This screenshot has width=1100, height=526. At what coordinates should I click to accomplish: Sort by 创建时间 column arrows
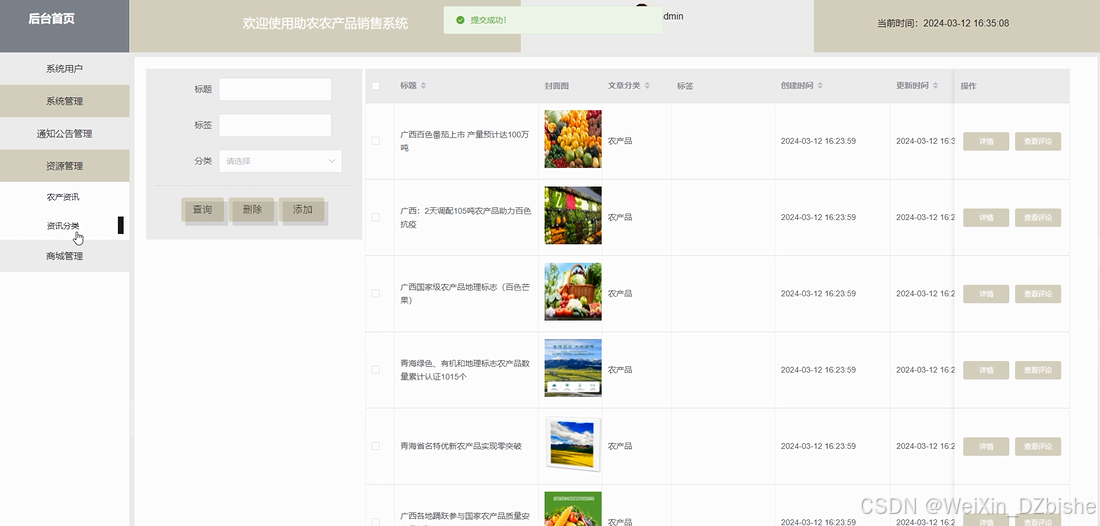pyautogui.click(x=820, y=86)
